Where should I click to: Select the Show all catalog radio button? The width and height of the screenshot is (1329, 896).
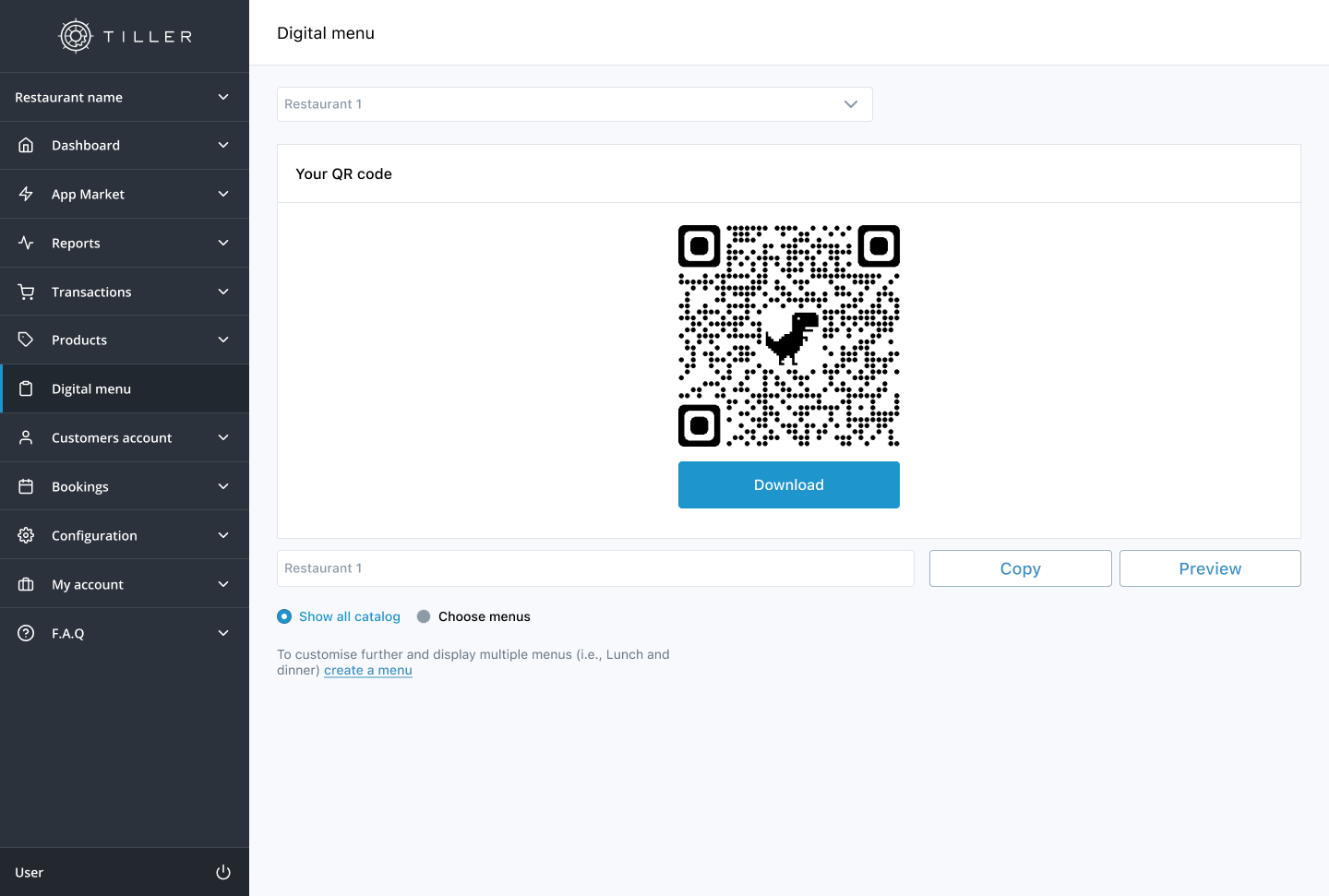coord(284,616)
